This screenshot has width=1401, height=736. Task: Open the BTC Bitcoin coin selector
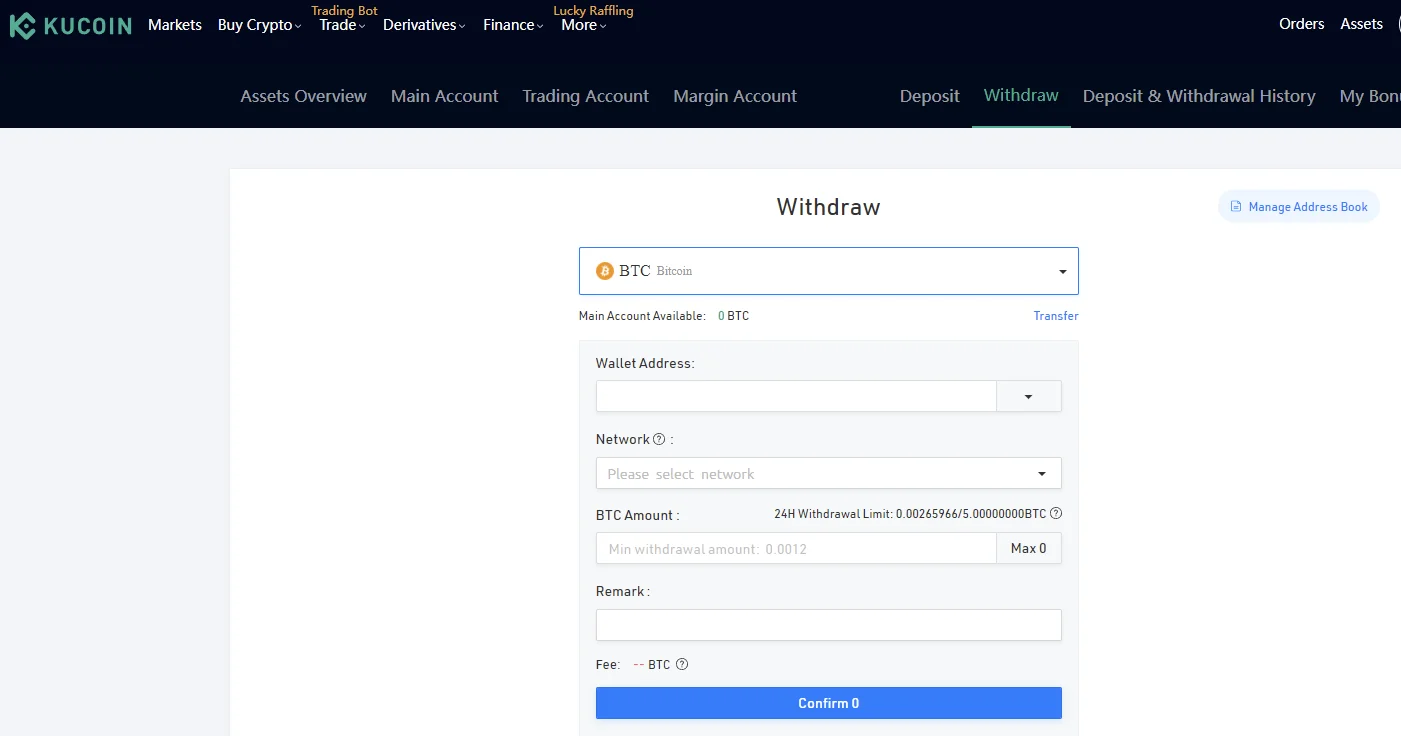(829, 271)
